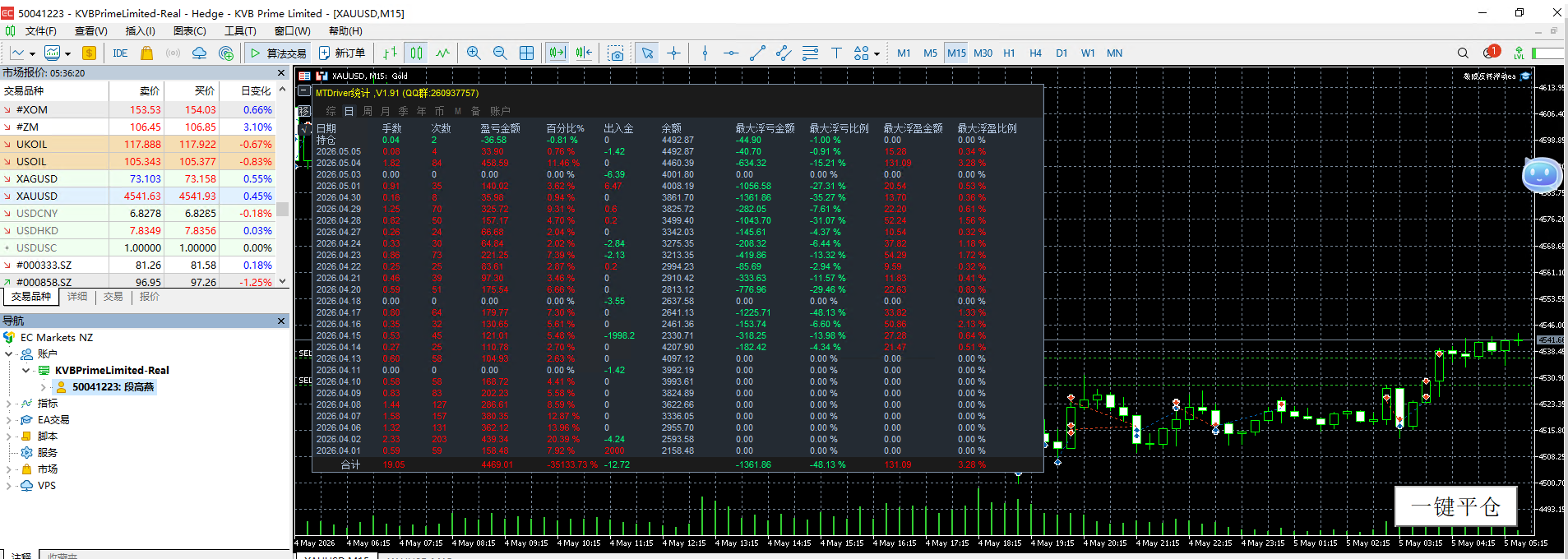This screenshot has width=1568, height=559.
Task: Open the shapes objects dropdown arrow
Action: tap(877, 53)
